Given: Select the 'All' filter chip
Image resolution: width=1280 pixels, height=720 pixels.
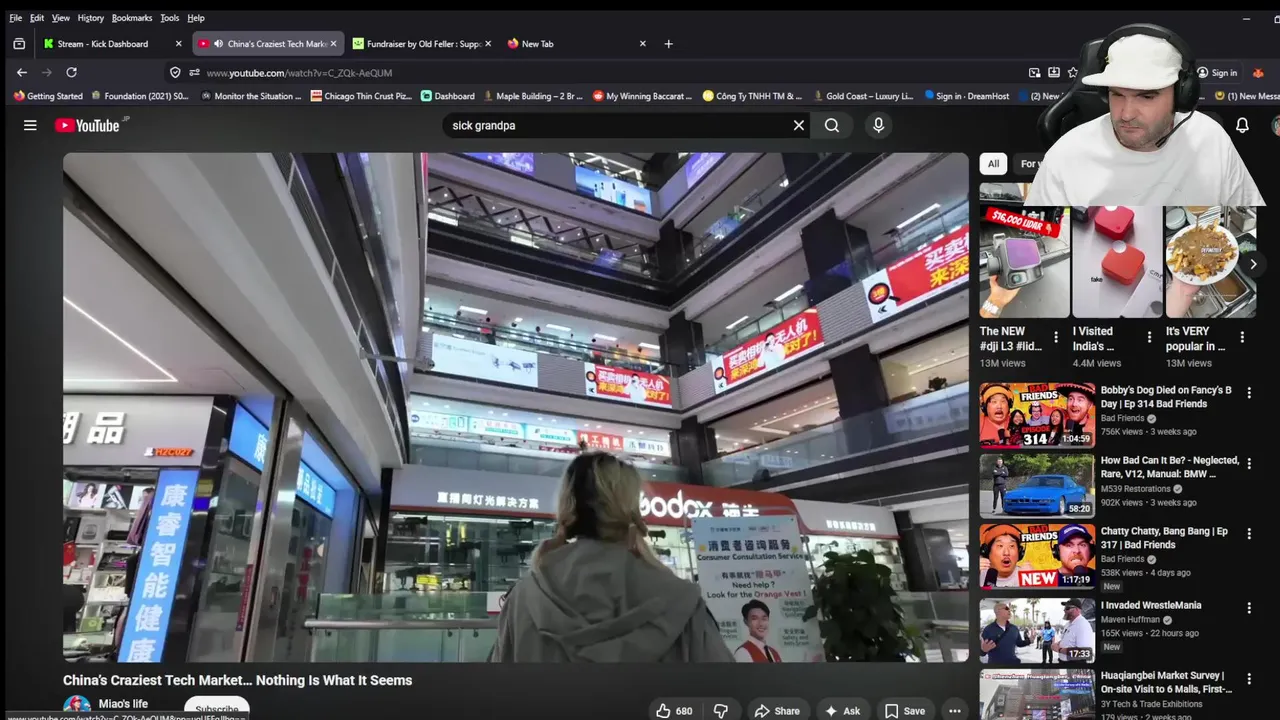Looking at the screenshot, I should (x=993, y=164).
